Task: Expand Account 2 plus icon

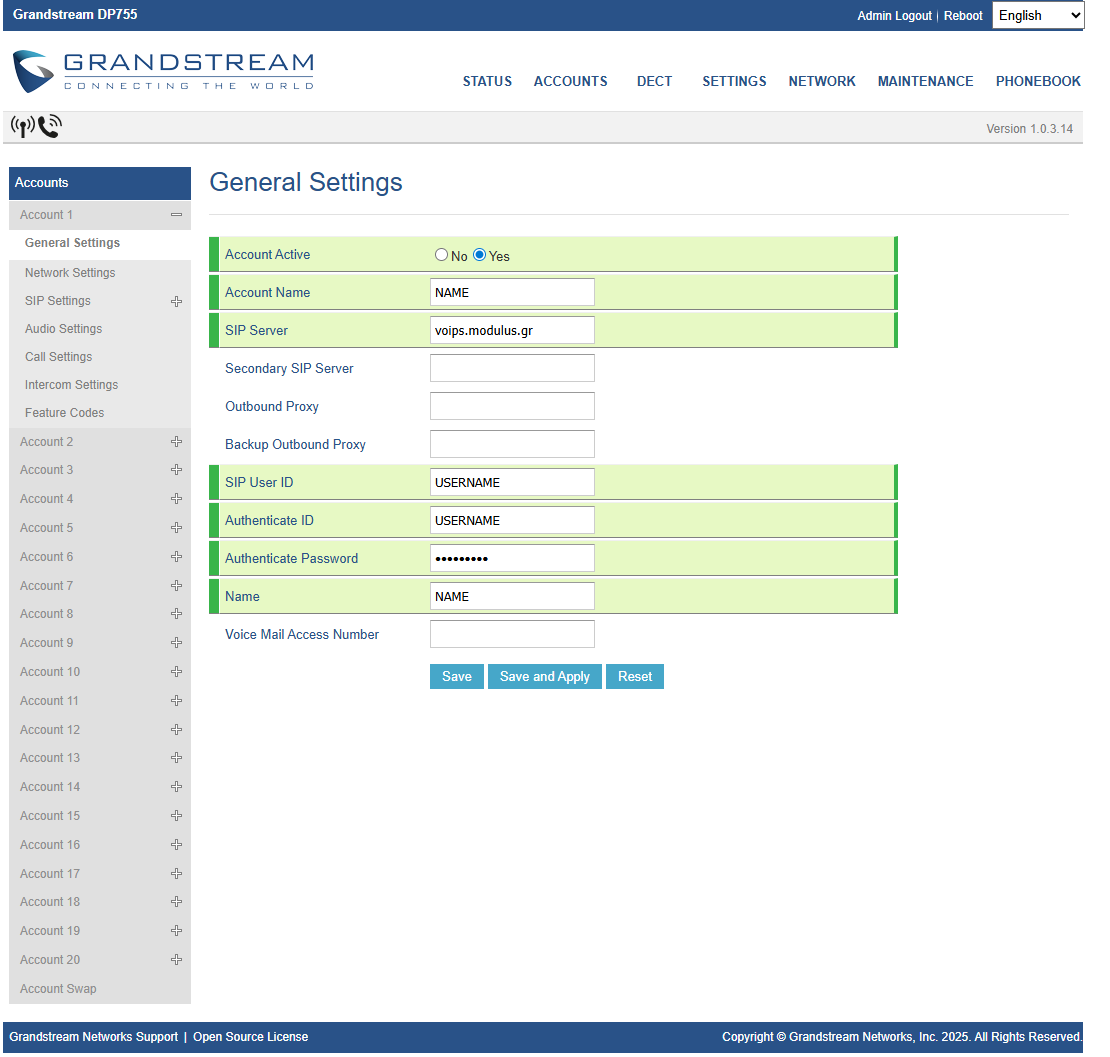Action: pyautogui.click(x=176, y=442)
